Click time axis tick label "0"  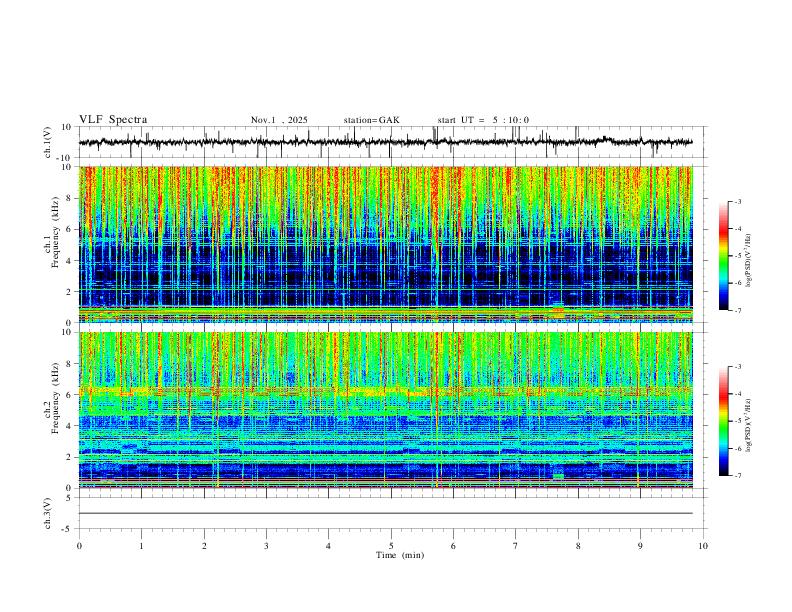click(x=79, y=546)
